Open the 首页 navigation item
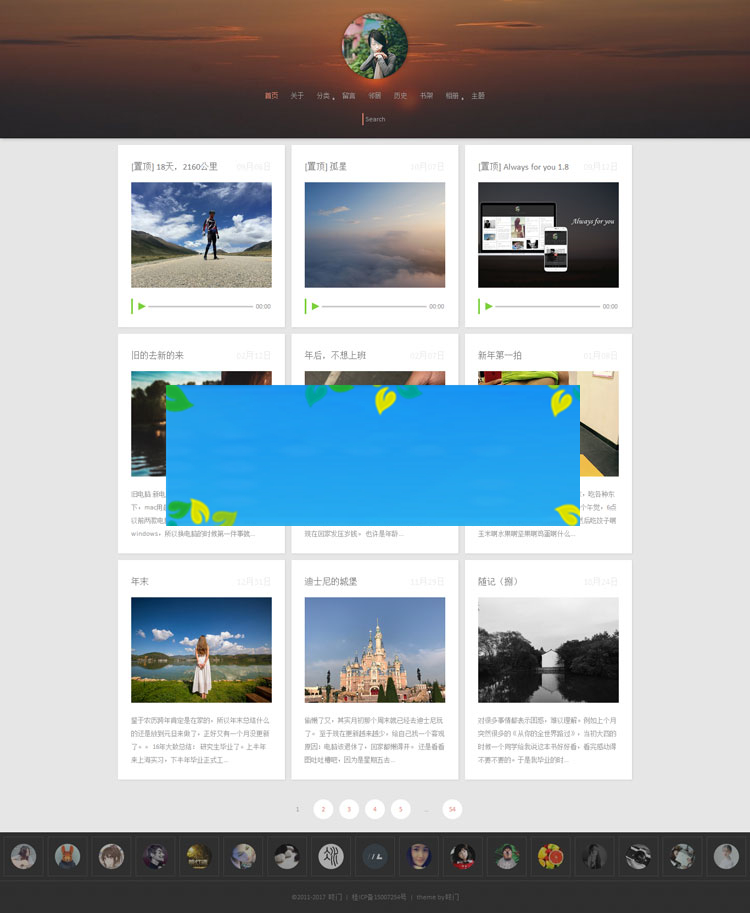This screenshot has width=750, height=913. pyautogui.click(x=271, y=96)
